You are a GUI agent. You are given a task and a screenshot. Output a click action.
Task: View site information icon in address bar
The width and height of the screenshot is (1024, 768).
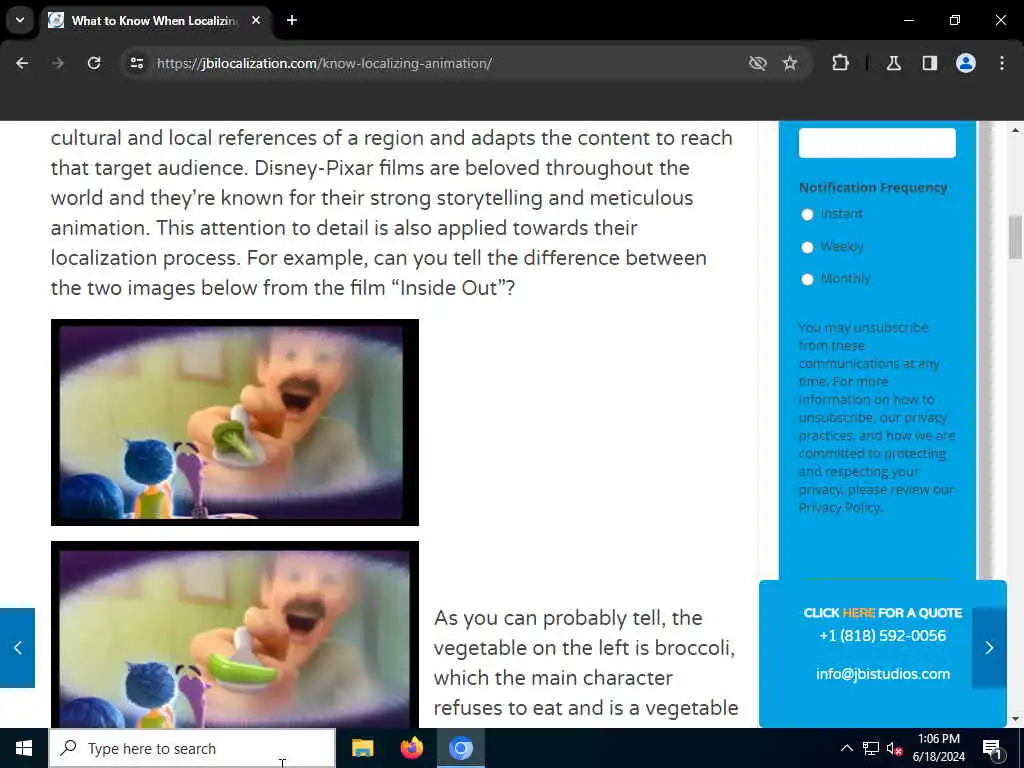(x=136, y=63)
